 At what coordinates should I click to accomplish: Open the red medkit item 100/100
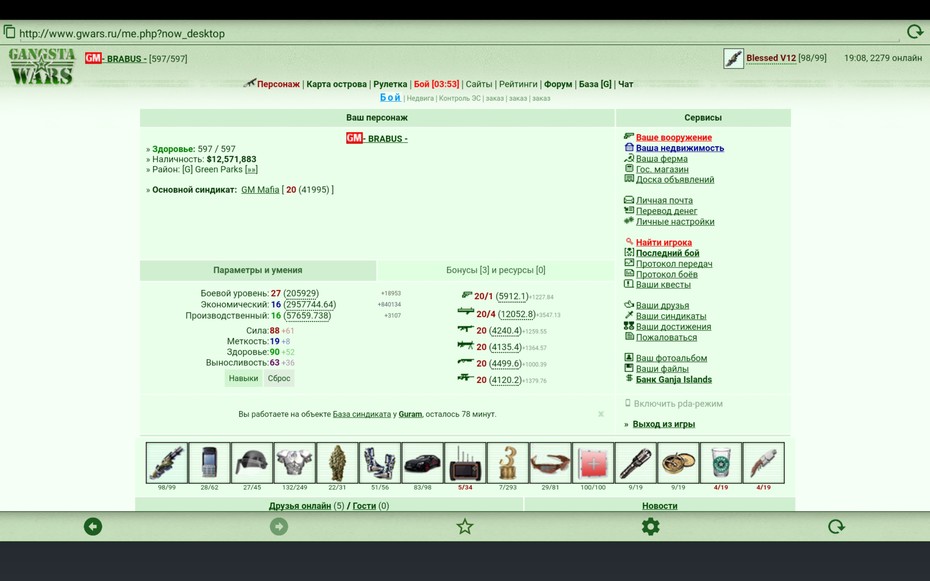pos(593,462)
